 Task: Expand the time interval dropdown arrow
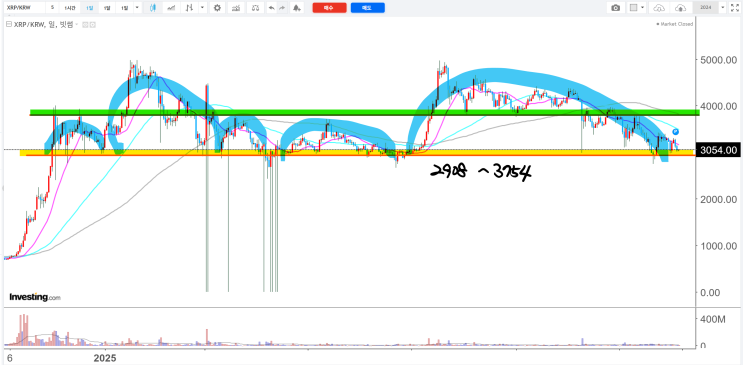click(137, 8)
